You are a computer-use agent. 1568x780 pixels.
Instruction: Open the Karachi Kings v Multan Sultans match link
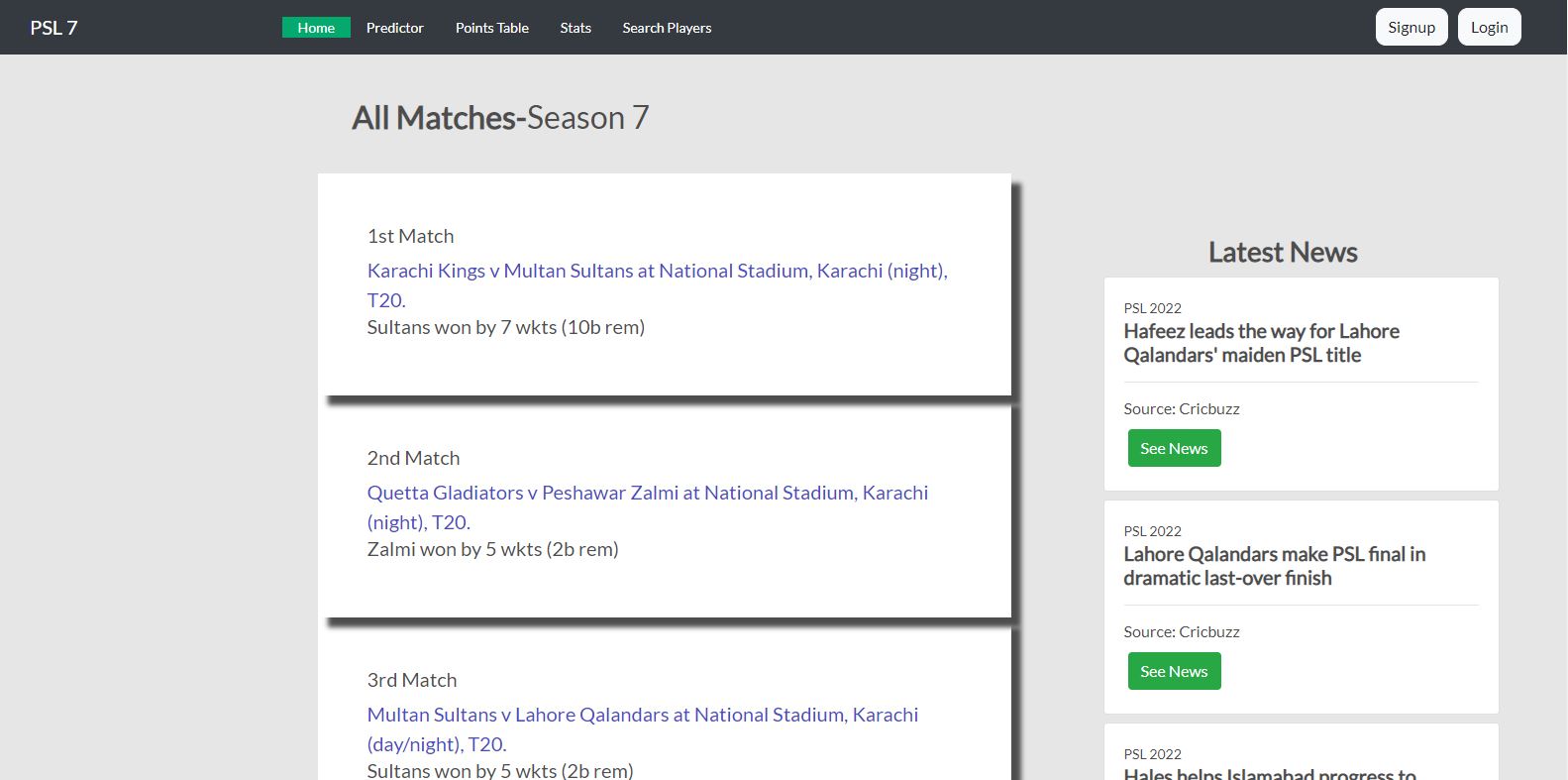[x=657, y=285]
